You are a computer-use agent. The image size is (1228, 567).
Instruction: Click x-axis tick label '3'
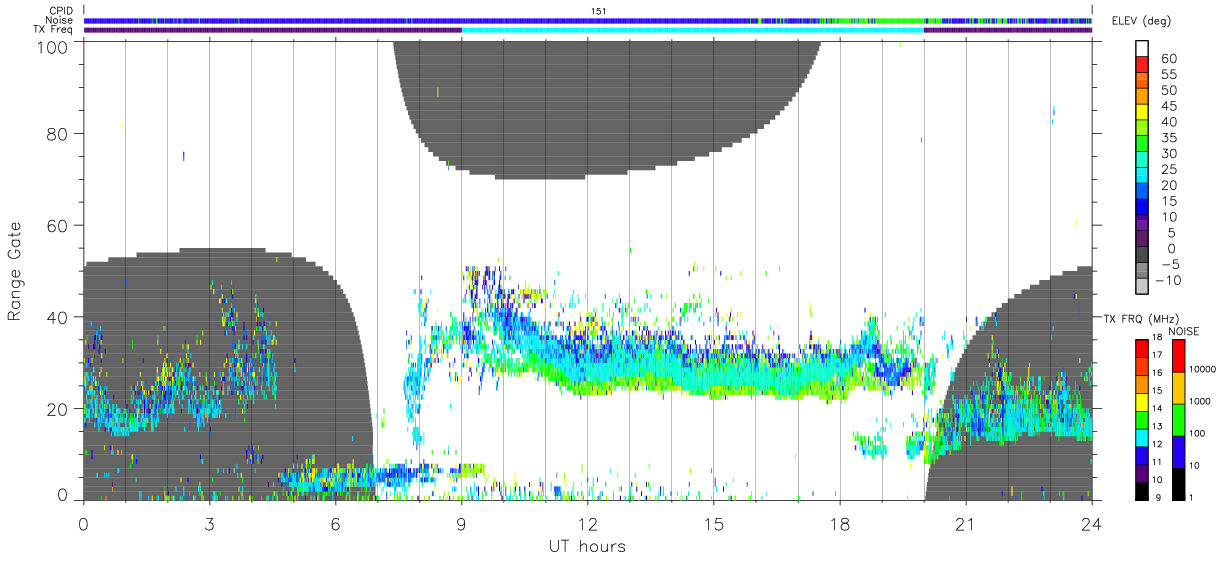(x=209, y=524)
